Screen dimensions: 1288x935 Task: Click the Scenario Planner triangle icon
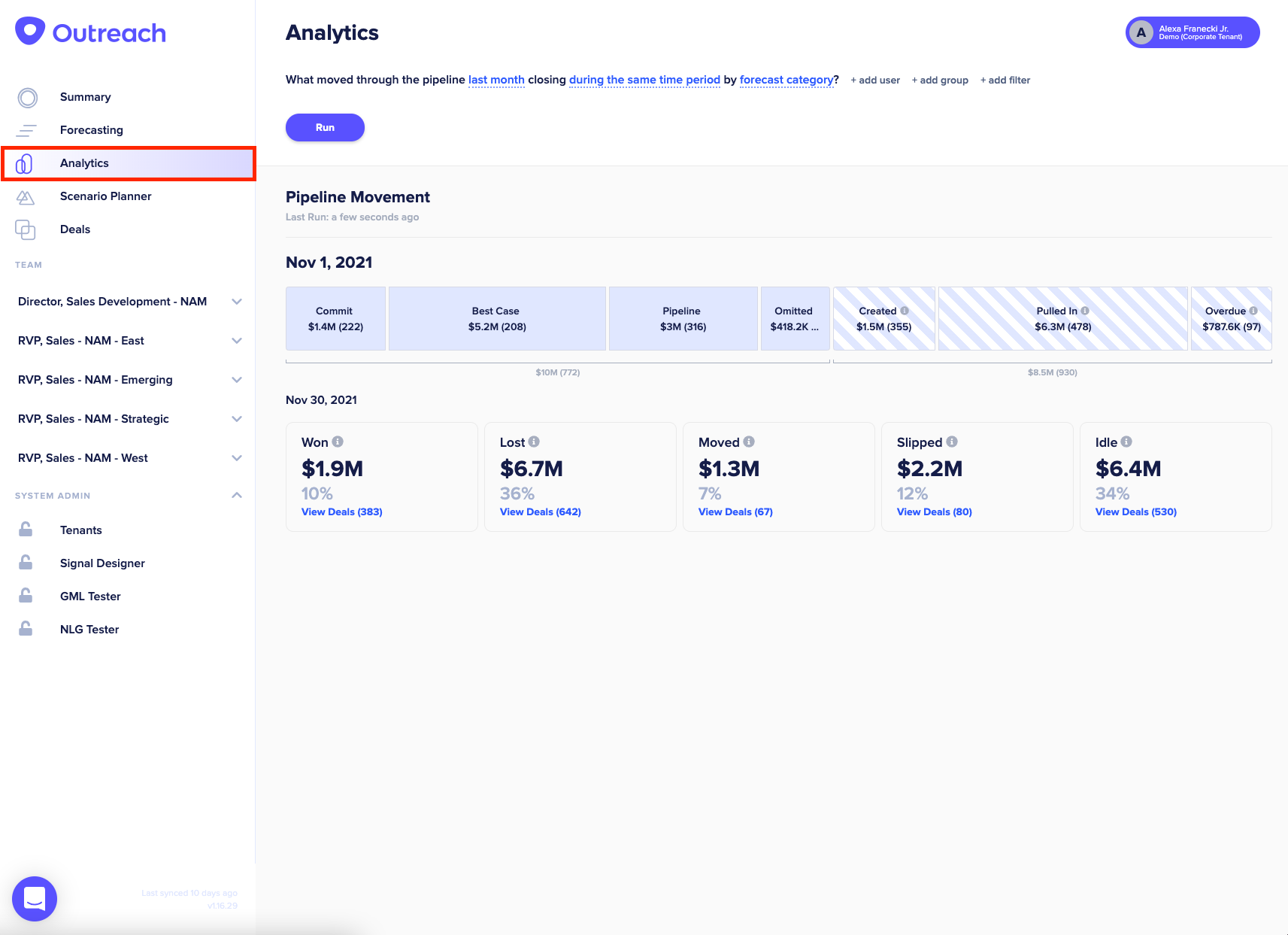tap(26, 197)
